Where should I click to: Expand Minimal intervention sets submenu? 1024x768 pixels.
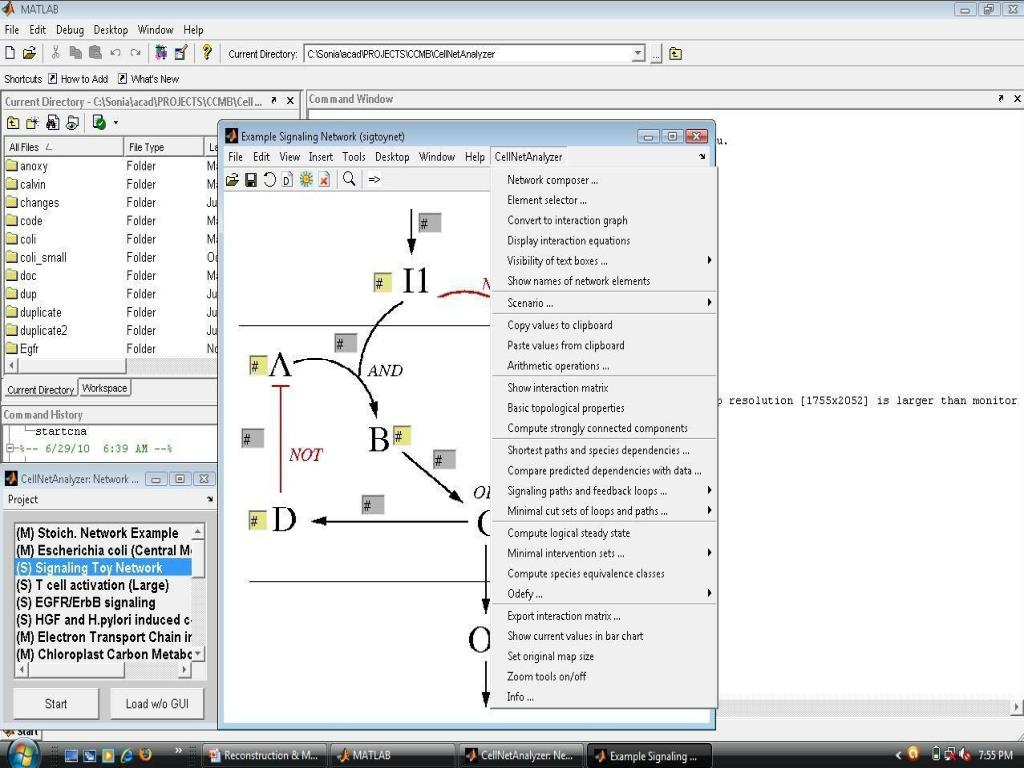(x=709, y=553)
